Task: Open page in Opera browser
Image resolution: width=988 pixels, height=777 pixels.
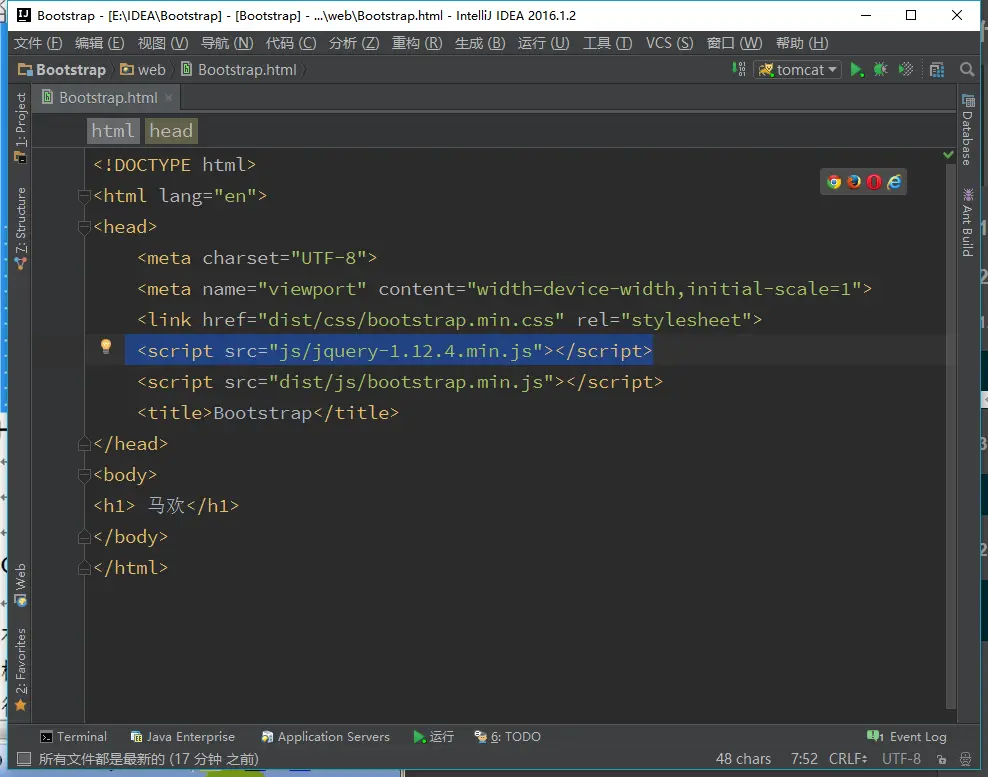Action: [x=874, y=182]
